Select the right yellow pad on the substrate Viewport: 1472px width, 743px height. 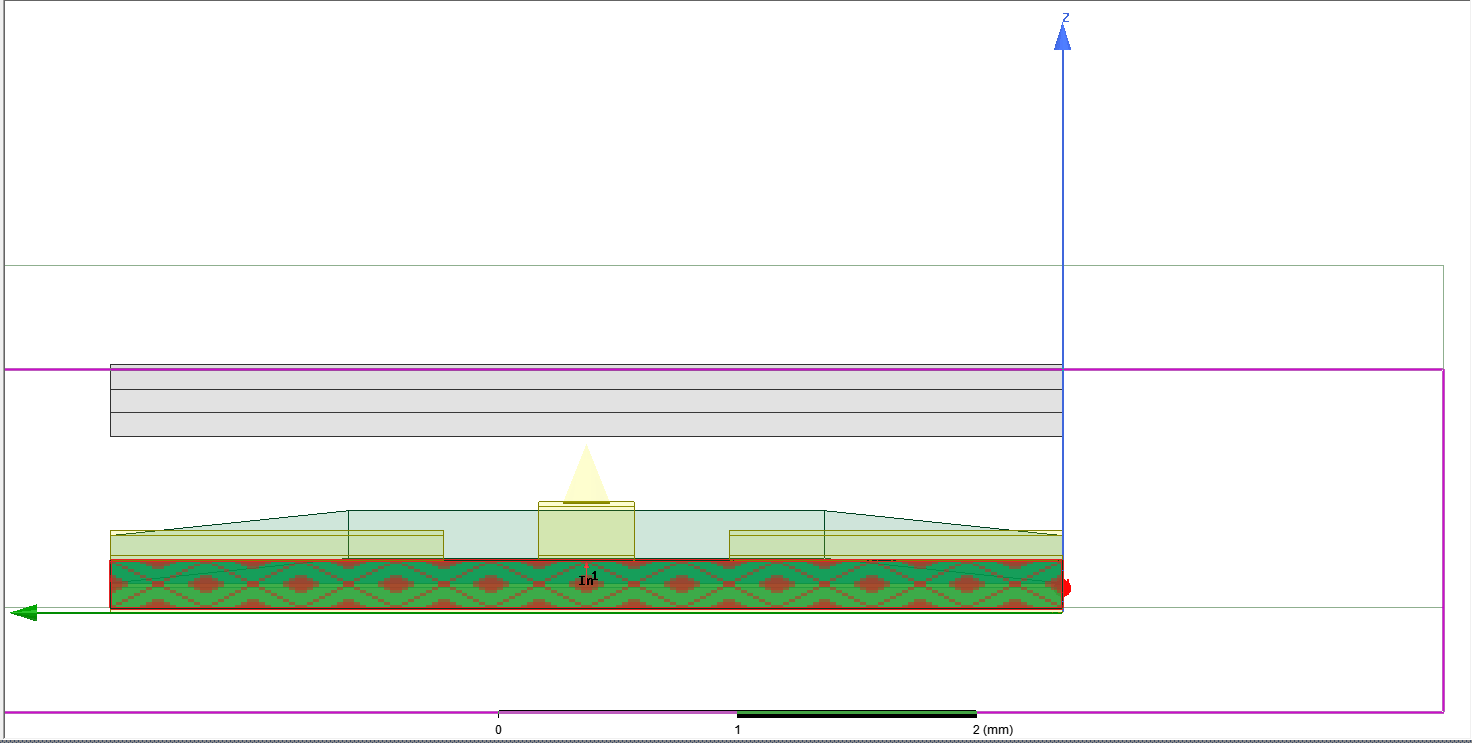tap(895, 544)
